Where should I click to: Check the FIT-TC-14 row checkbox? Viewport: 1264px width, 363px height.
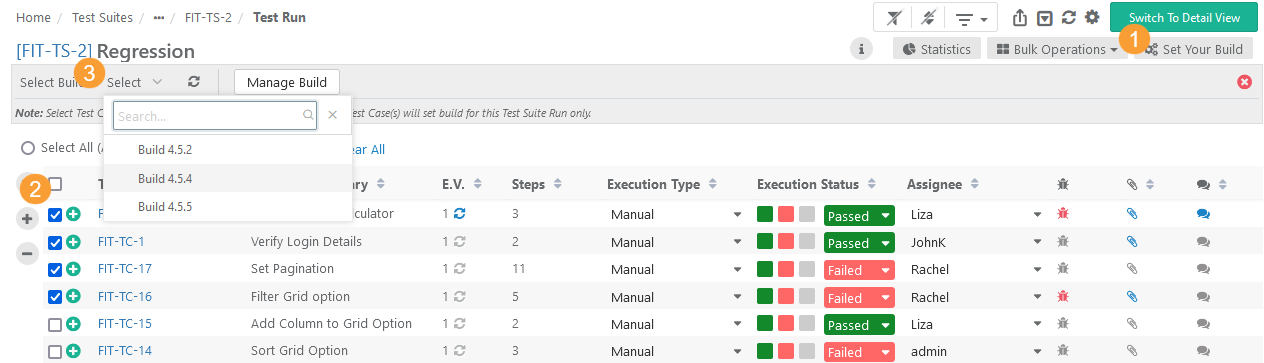tap(55, 351)
